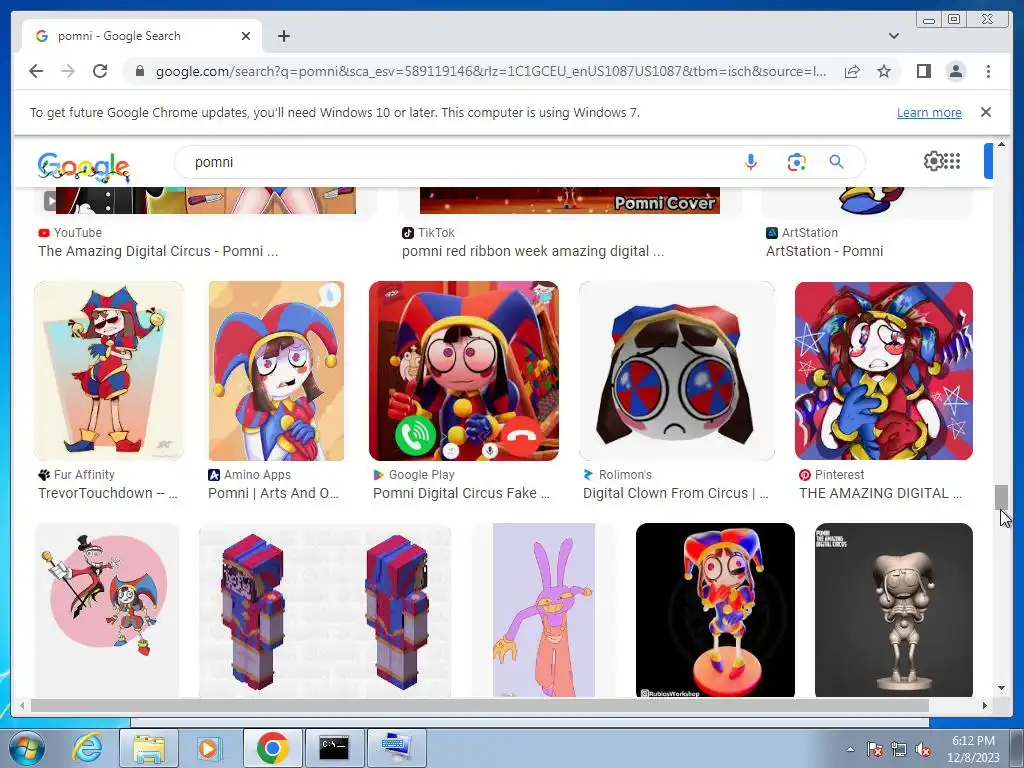Open the Chrome profile avatar
The height and width of the screenshot is (768, 1024).
(x=955, y=71)
